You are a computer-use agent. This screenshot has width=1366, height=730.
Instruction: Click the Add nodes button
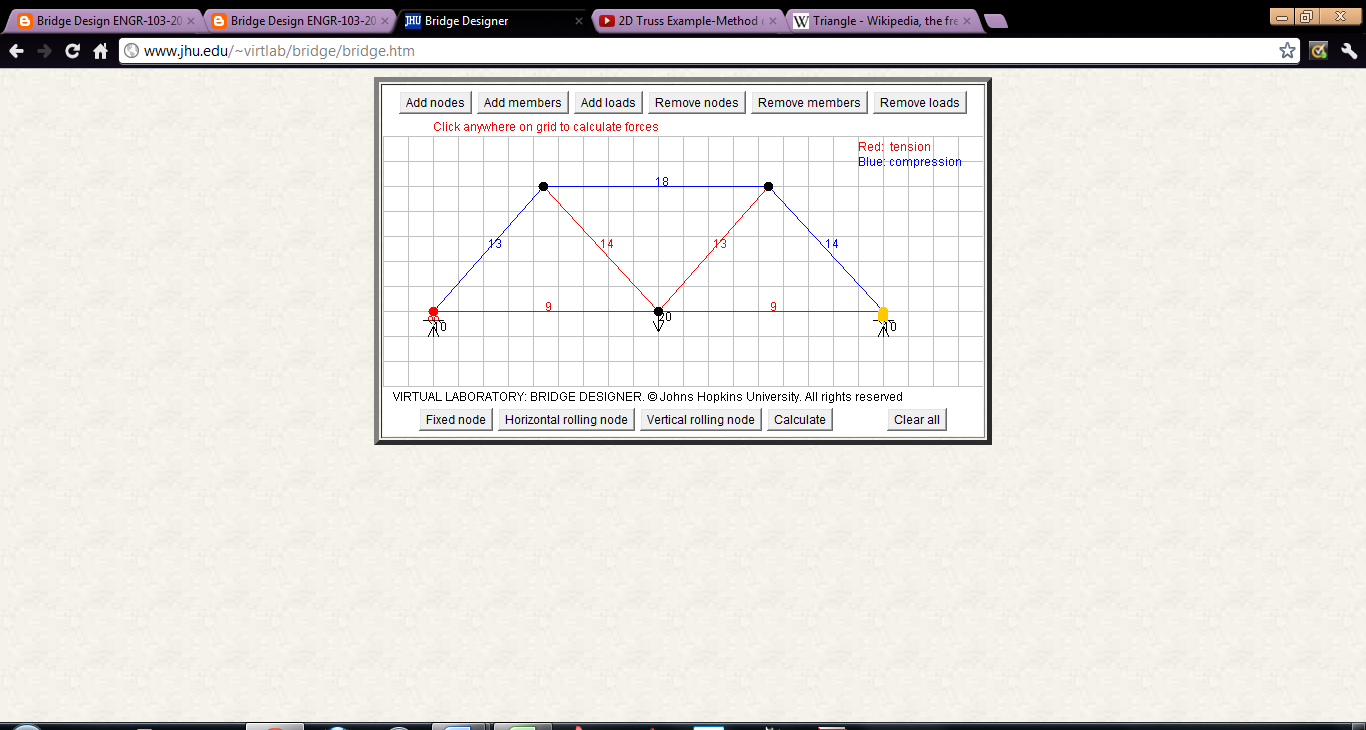pyautogui.click(x=435, y=103)
